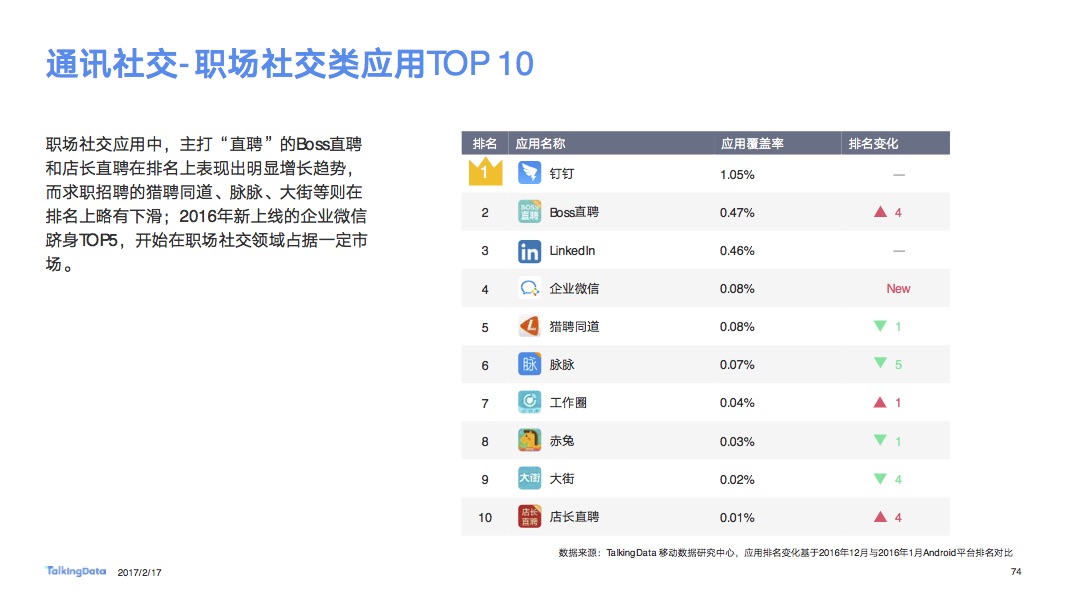This screenshot has height=599, width=1065.
Task: Click the green down arrow in 大街 row
Action: (x=880, y=479)
